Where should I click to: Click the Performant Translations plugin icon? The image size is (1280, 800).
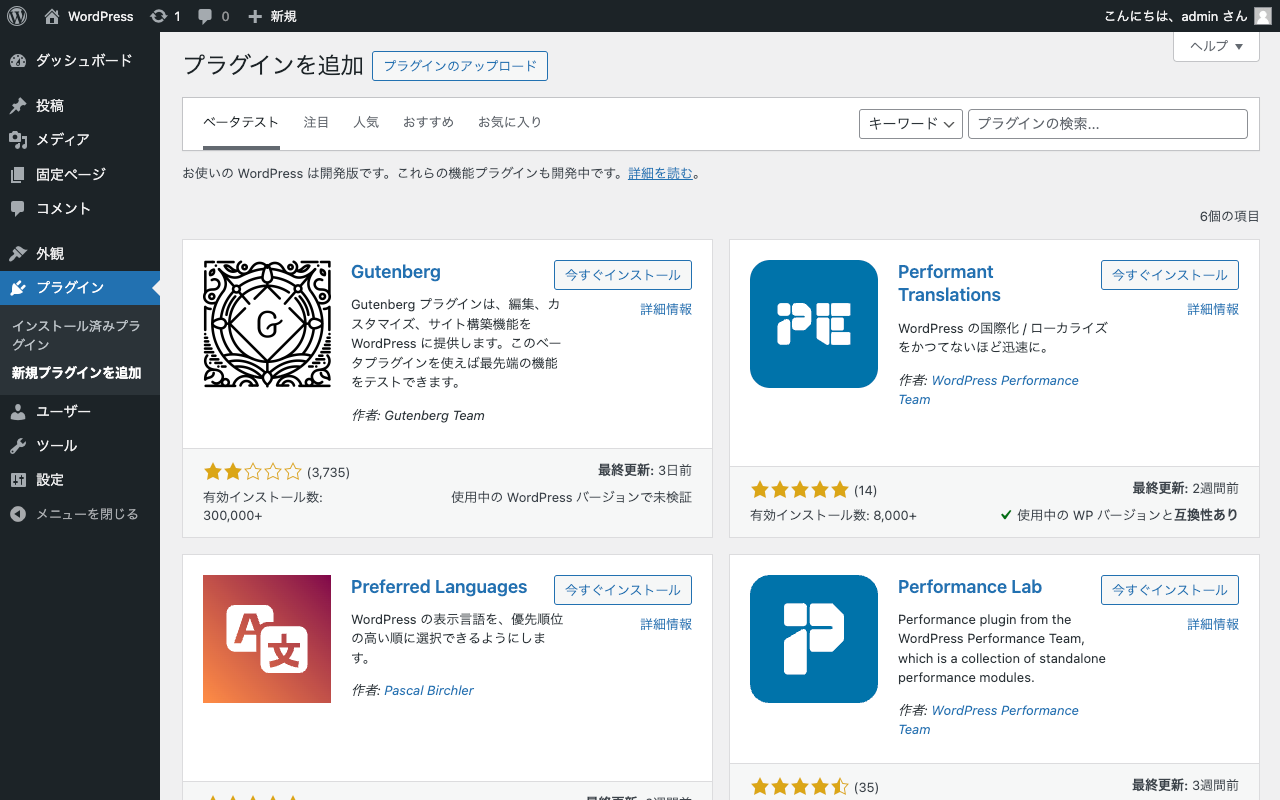[814, 324]
